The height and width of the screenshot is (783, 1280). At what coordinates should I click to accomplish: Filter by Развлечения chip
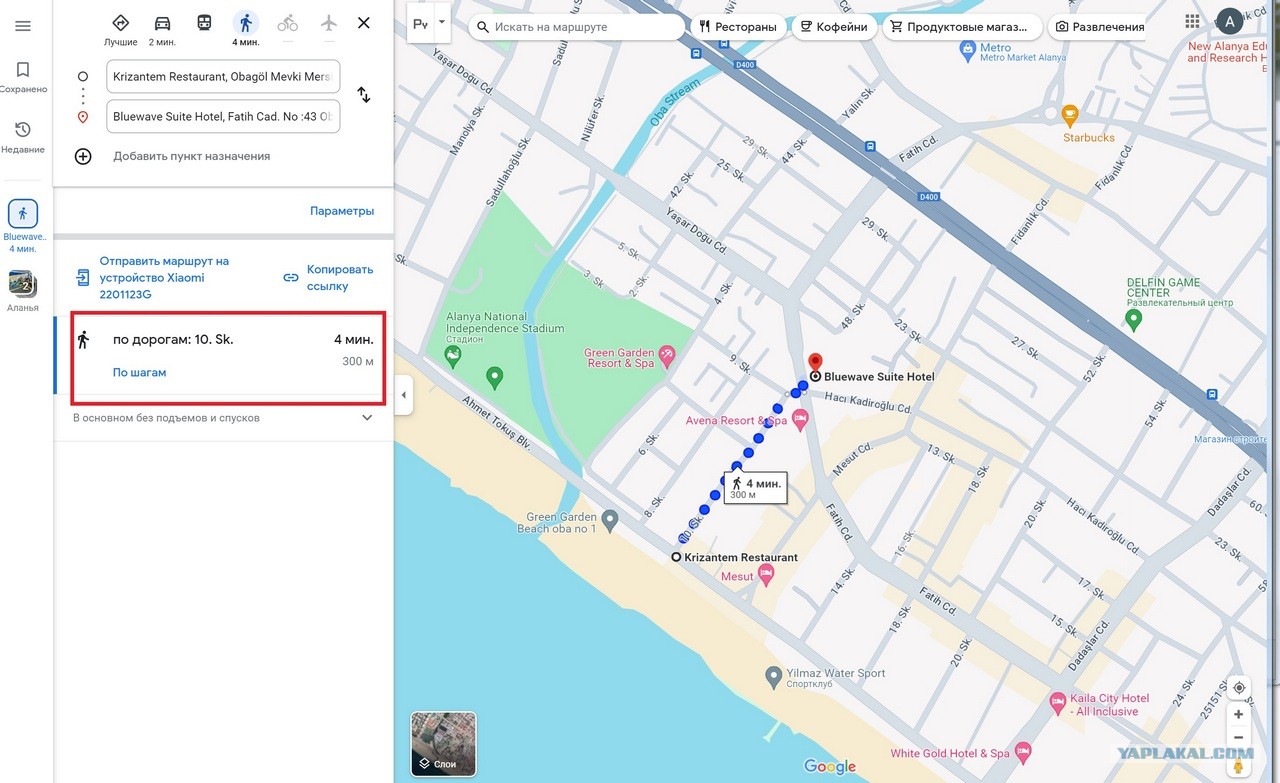point(1099,27)
